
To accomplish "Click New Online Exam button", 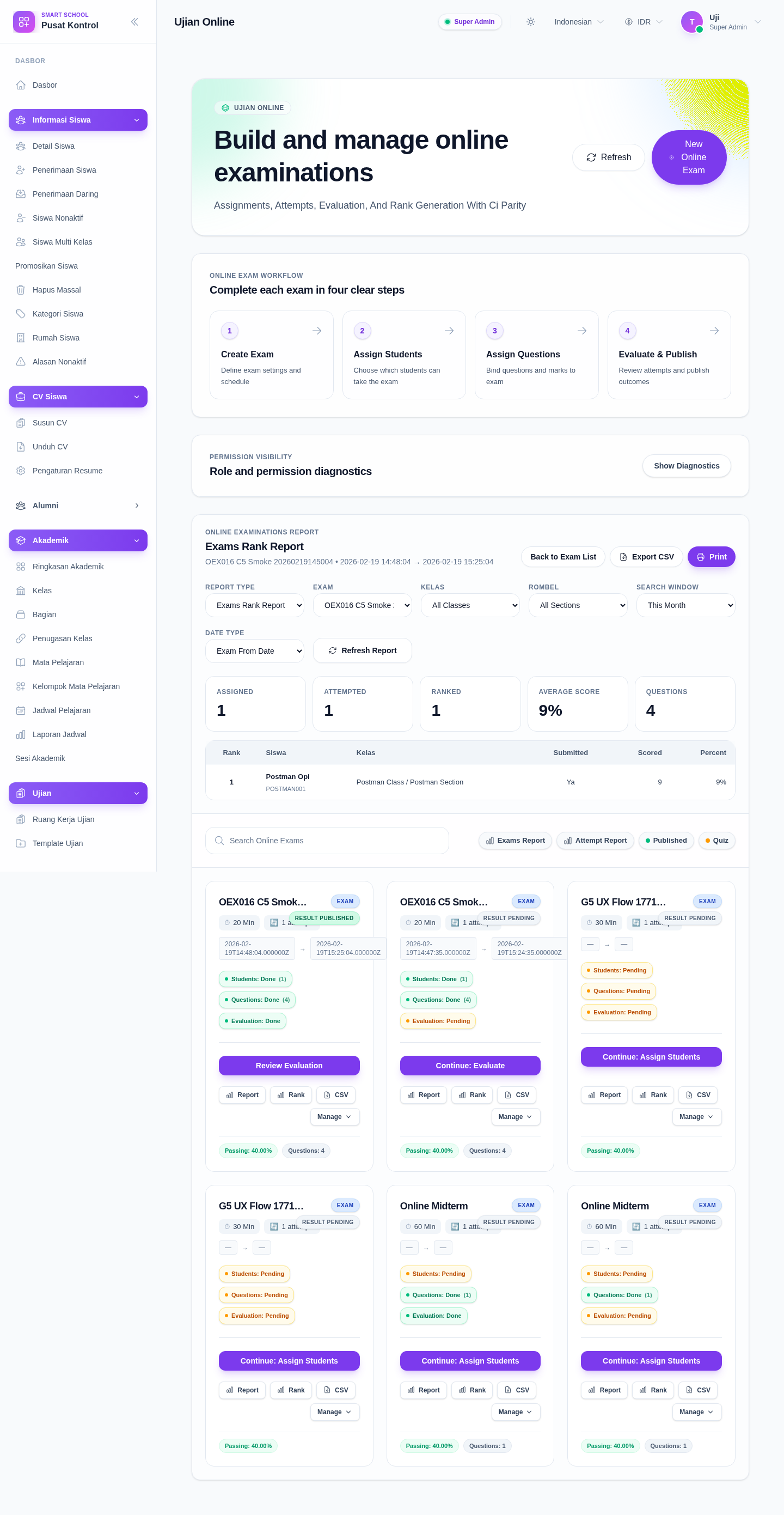I will pyautogui.click(x=689, y=157).
